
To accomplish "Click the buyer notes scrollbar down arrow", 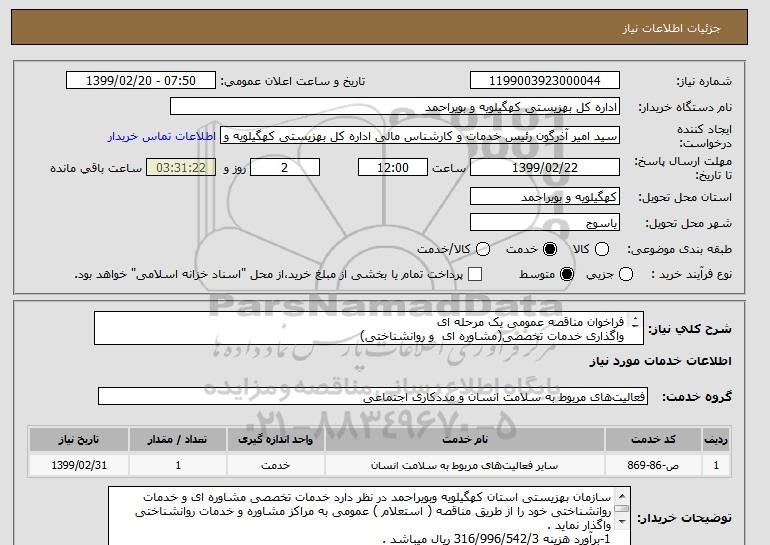I will pos(622,521).
